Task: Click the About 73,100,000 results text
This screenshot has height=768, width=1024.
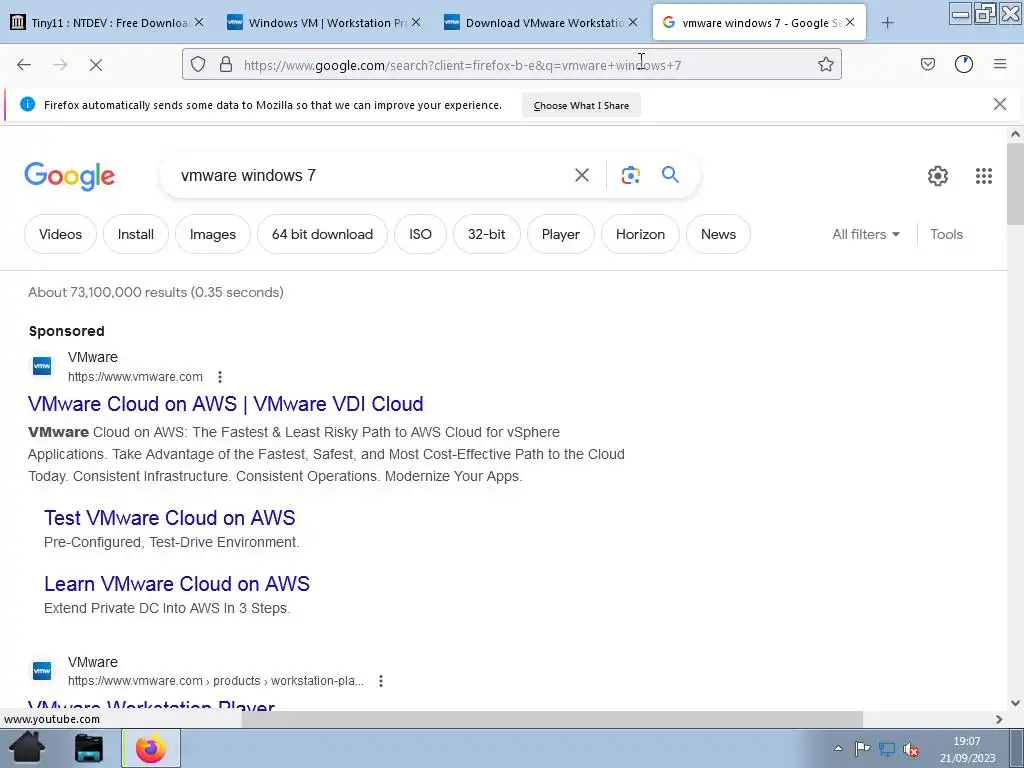Action: (155, 292)
